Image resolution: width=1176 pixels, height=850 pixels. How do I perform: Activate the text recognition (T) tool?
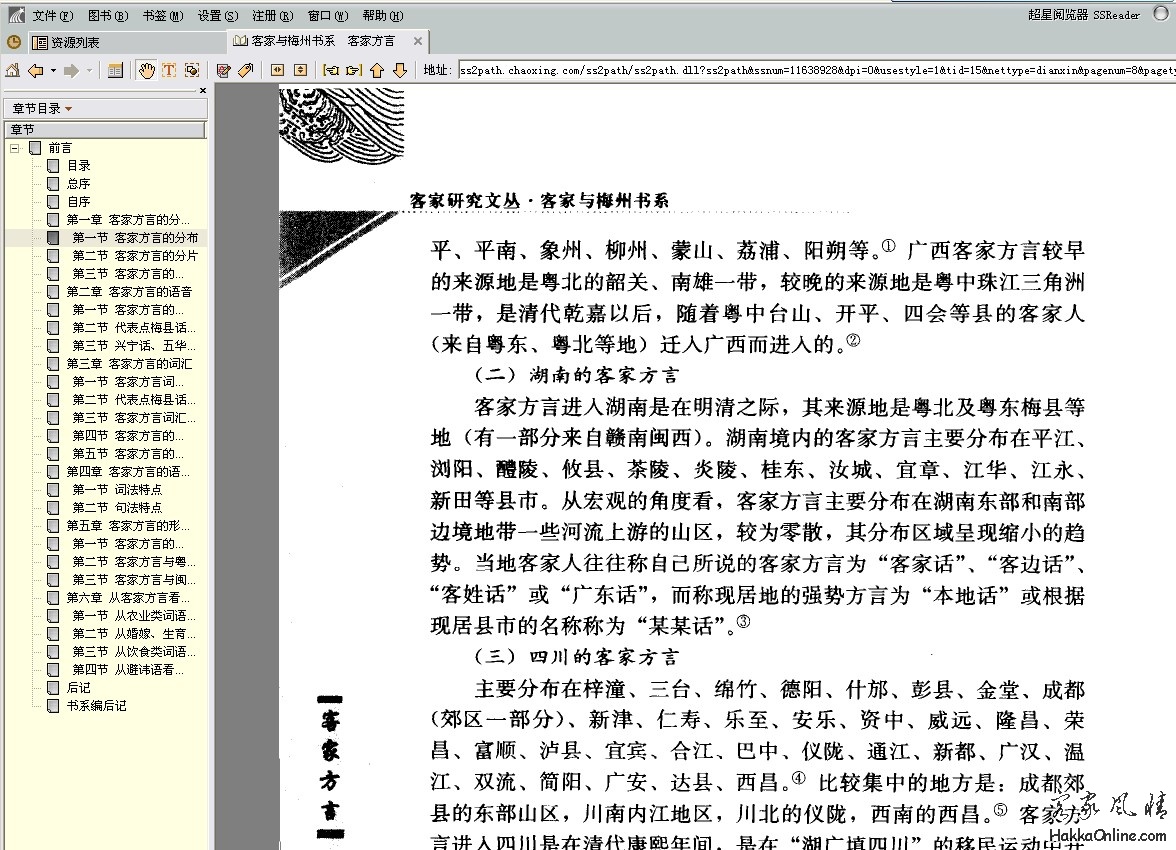[169, 70]
